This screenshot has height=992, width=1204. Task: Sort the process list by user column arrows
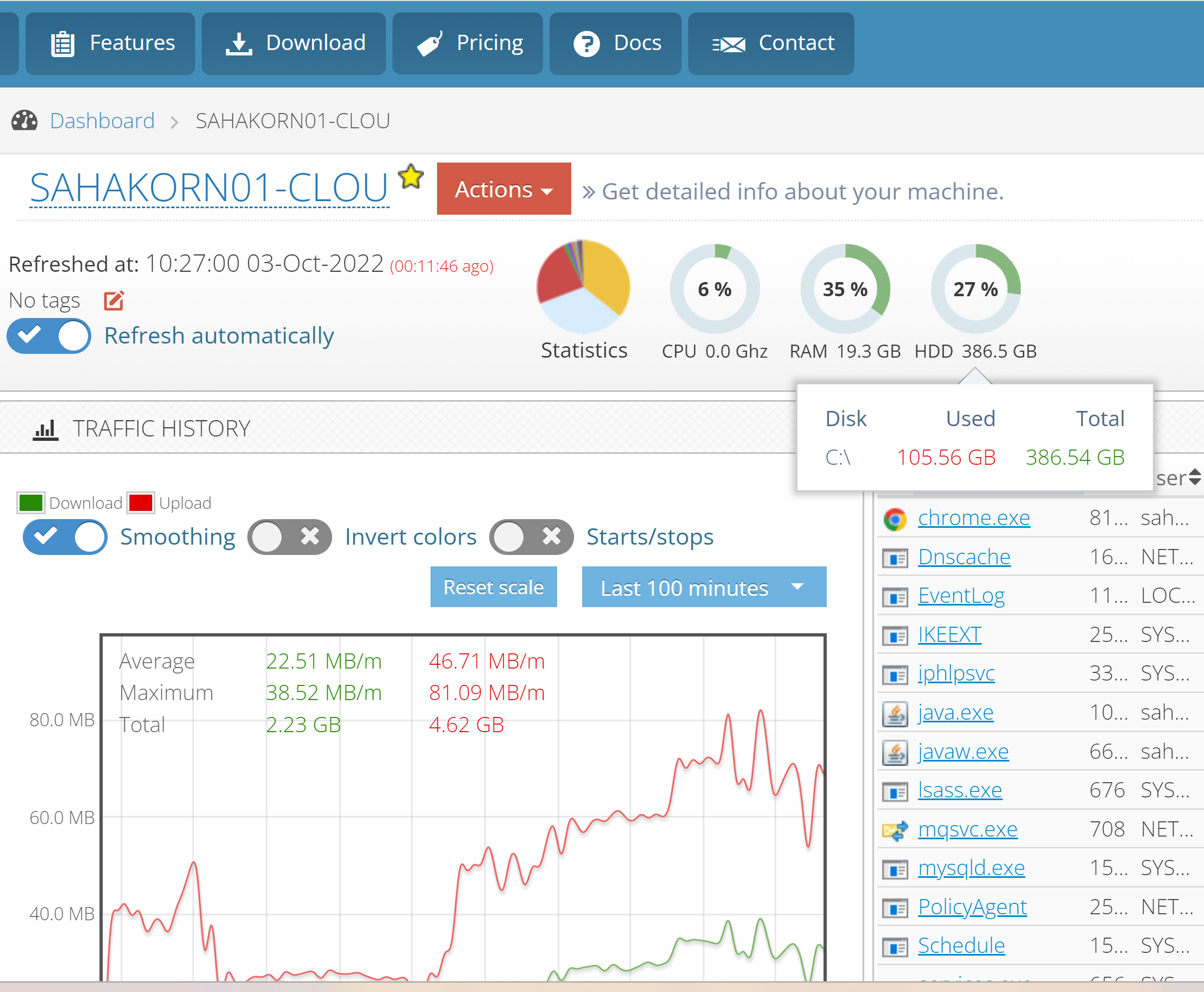pyautogui.click(x=1194, y=478)
